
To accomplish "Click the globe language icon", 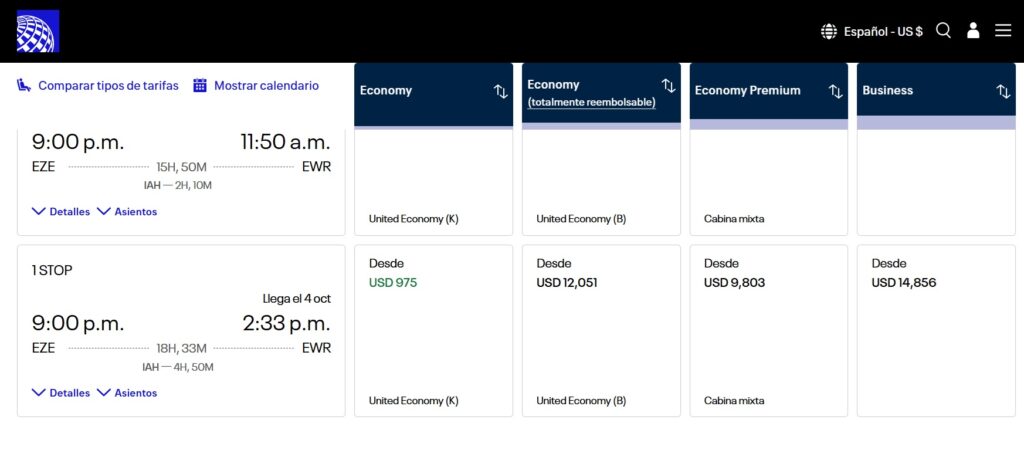I will pyautogui.click(x=829, y=31).
